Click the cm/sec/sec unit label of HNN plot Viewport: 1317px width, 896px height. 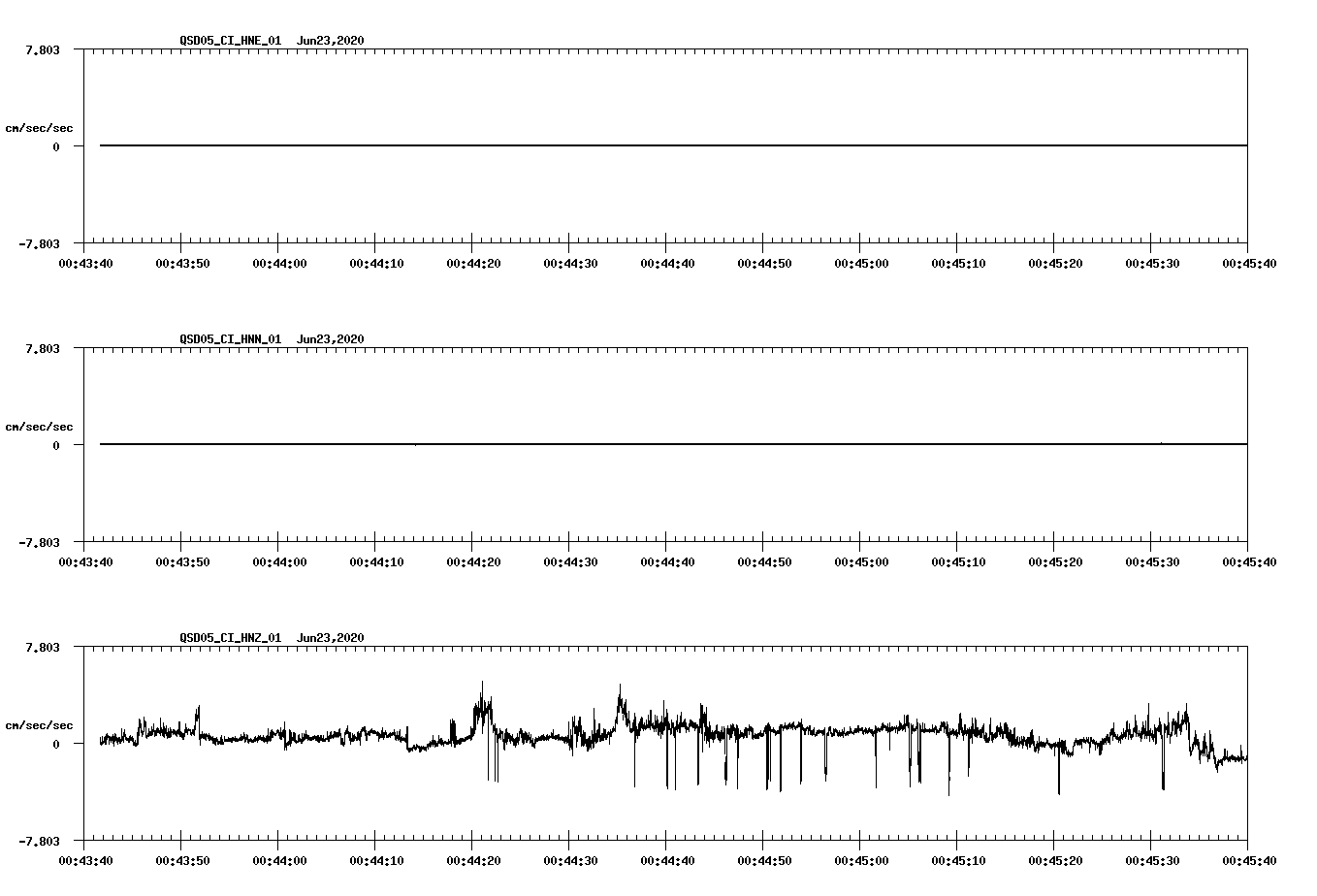tap(40, 427)
